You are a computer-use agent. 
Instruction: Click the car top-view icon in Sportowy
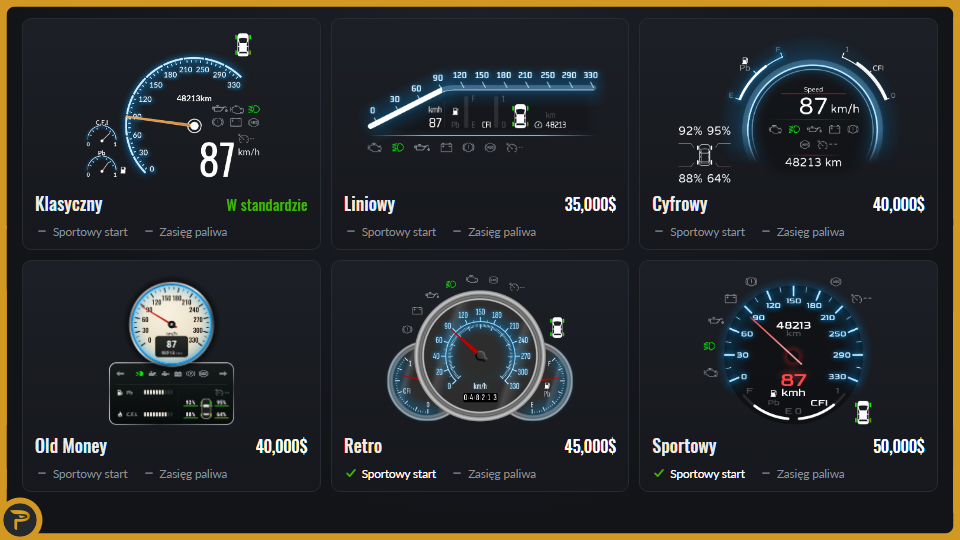[x=863, y=413]
